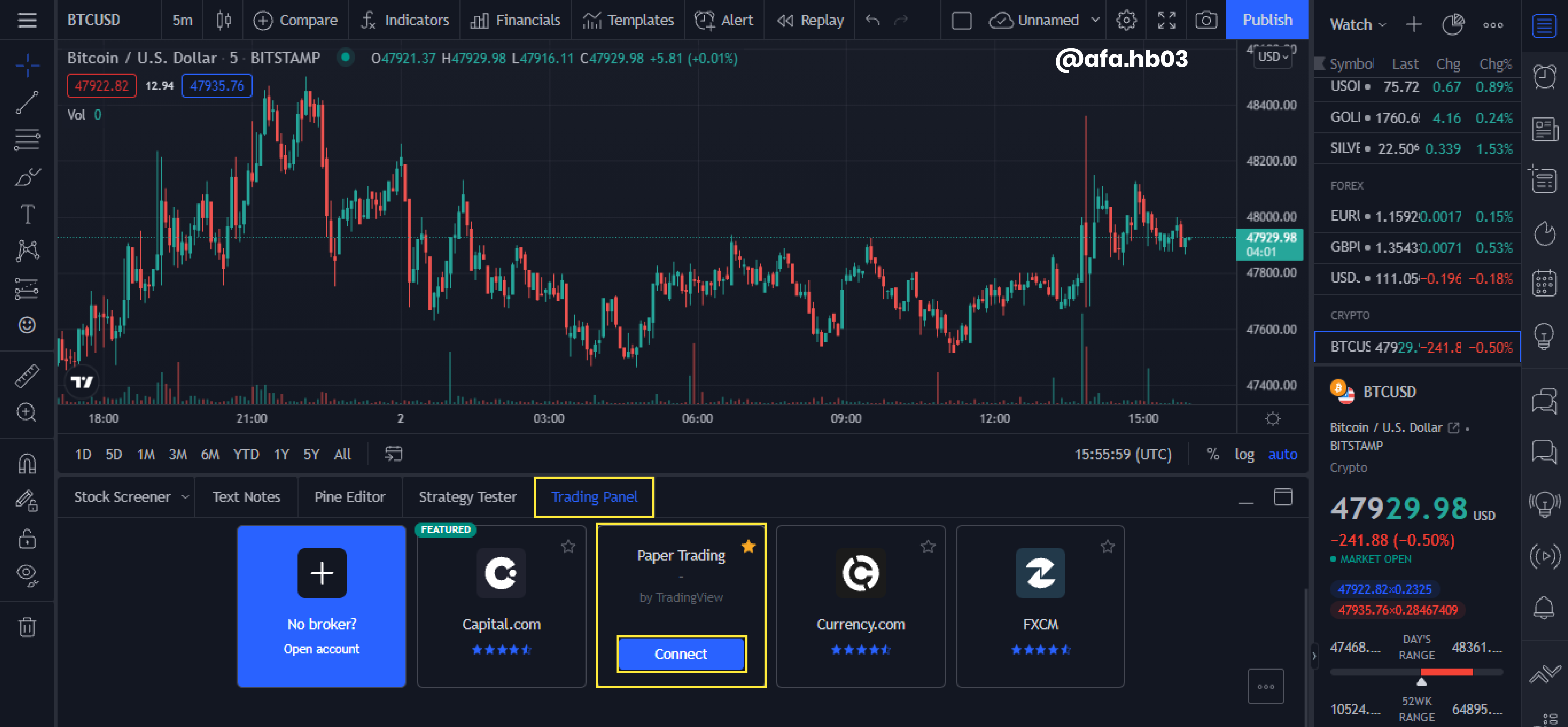Take a chart snapshot with camera
This screenshot has width=1568, height=727.
[1206, 20]
